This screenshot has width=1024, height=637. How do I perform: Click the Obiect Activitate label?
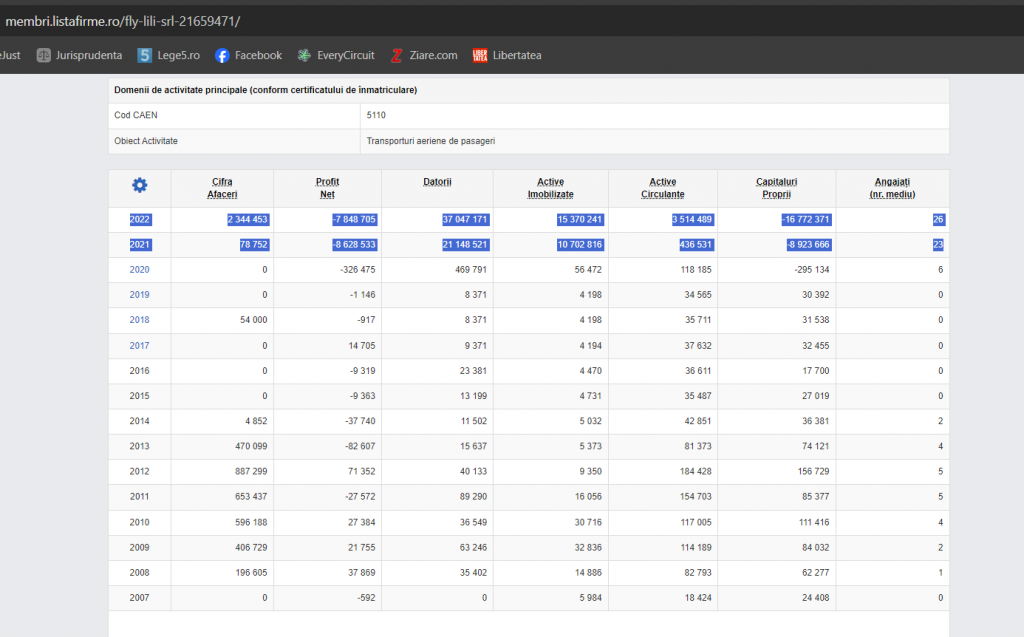point(146,141)
